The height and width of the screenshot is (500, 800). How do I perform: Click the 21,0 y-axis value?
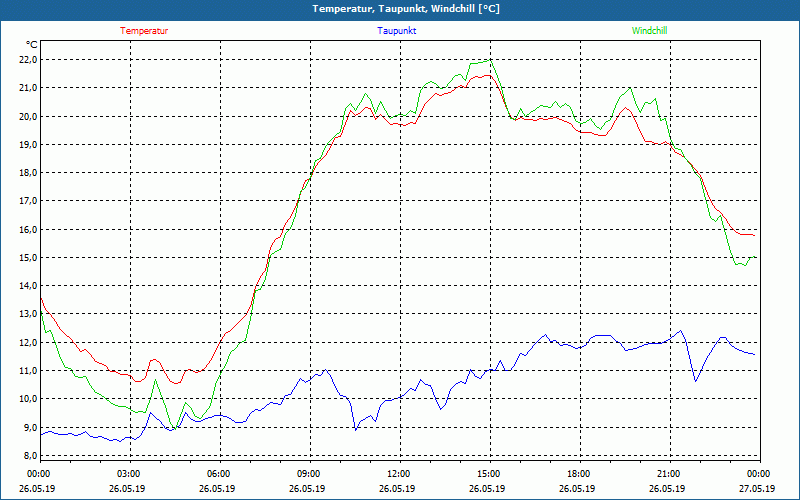tap(29, 88)
